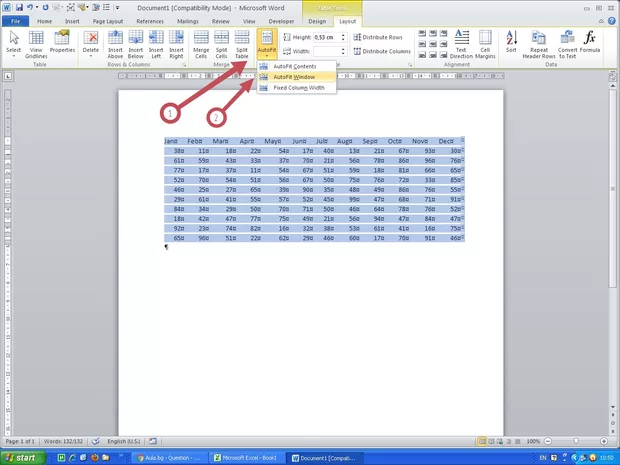Switch to the Mailings tab
Viewport: 620px width, 465px height.
coord(187,21)
